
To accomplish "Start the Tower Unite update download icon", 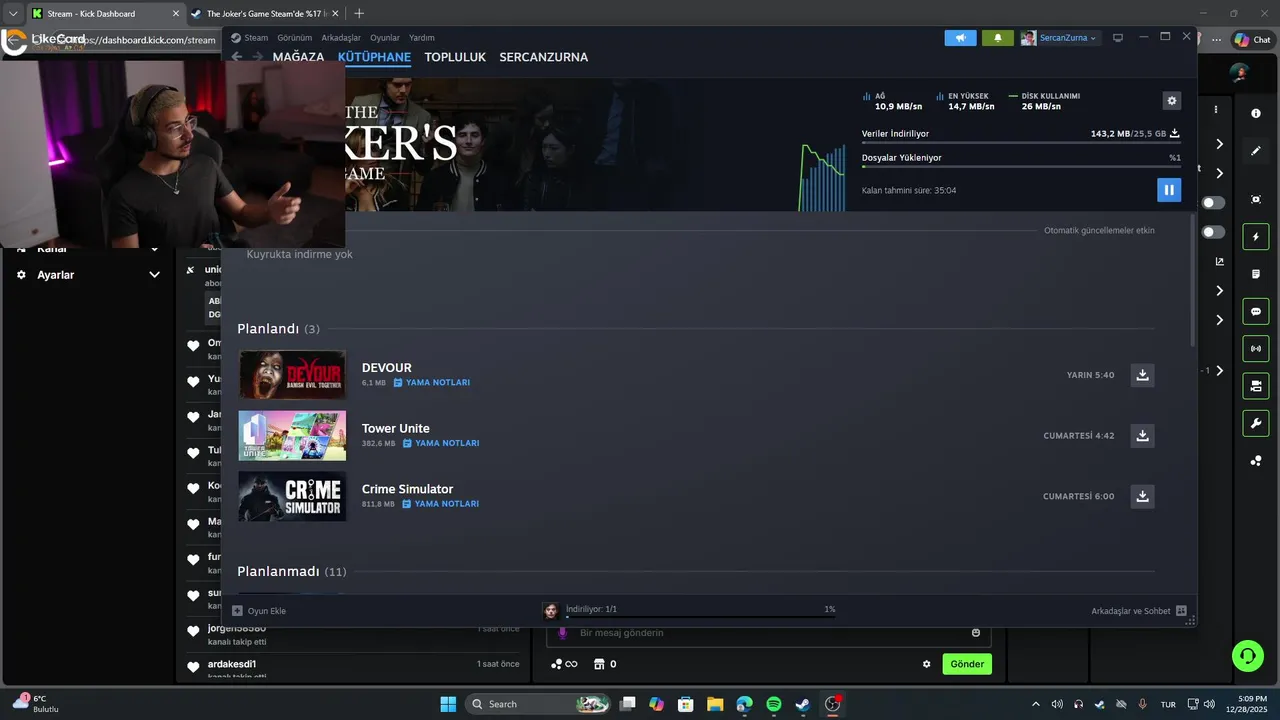I will [x=1142, y=435].
